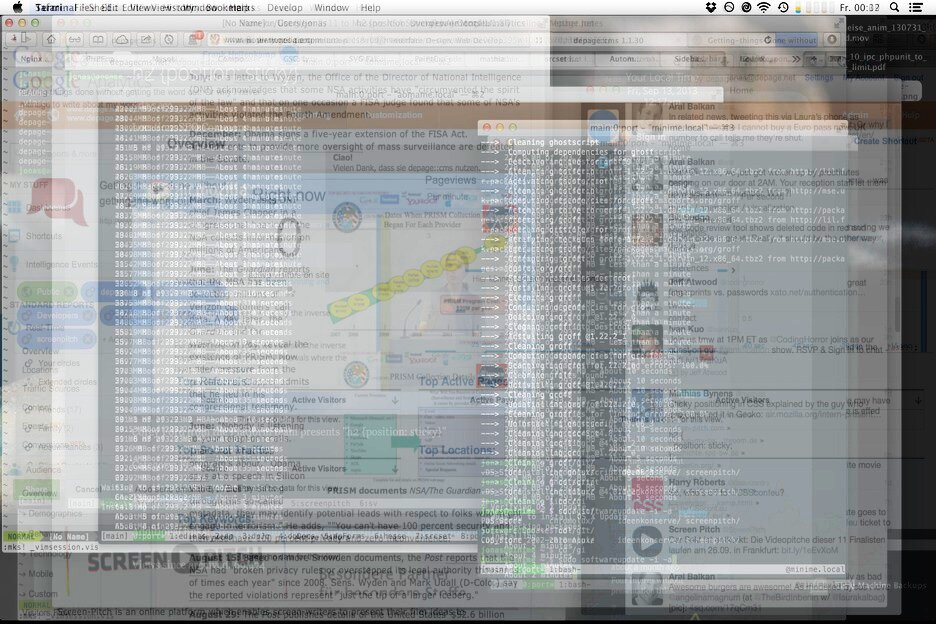Open the Apple menu
The width and height of the screenshot is (936, 624).
(x=17, y=7)
